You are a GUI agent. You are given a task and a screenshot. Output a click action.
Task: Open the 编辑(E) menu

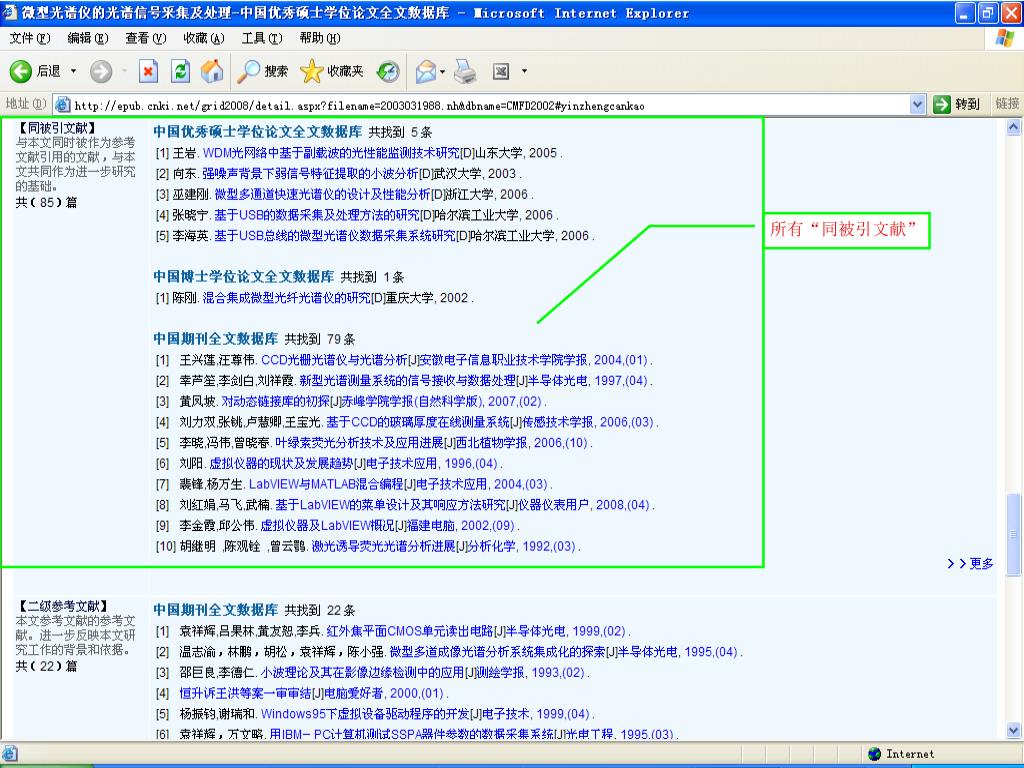pyautogui.click(x=88, y=39)
